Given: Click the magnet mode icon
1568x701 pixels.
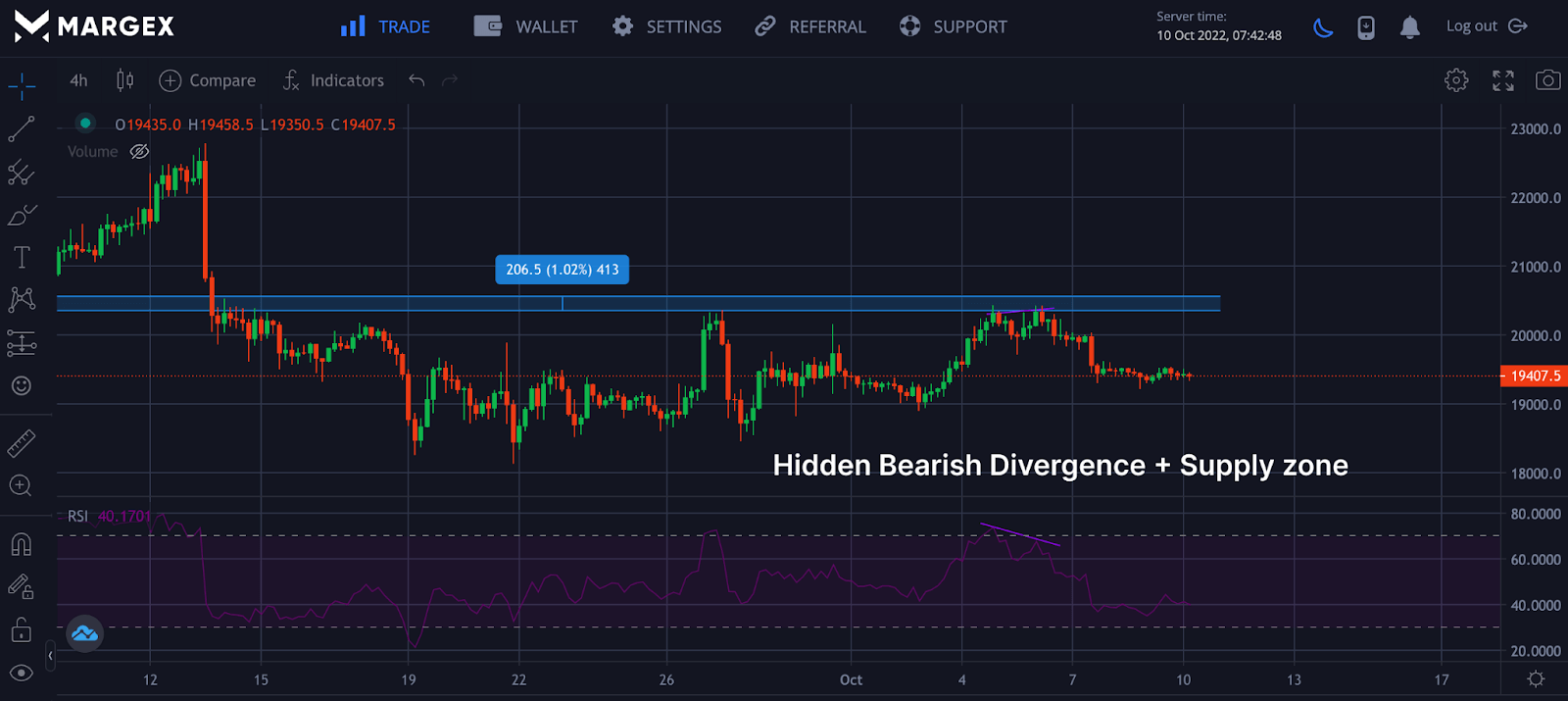Looking at the screenshot, I should [x=22, y=544].
